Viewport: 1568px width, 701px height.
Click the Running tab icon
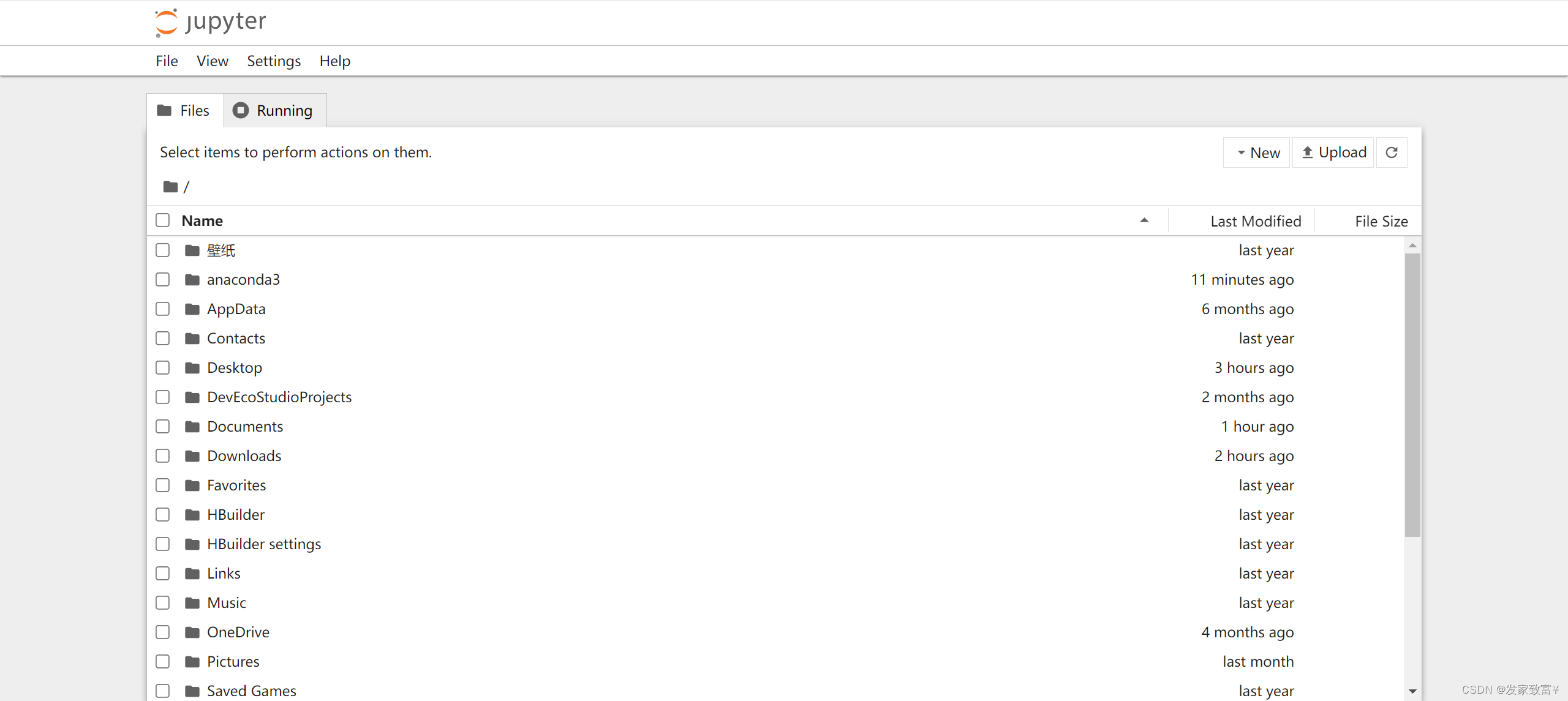[x=241, y=110]
